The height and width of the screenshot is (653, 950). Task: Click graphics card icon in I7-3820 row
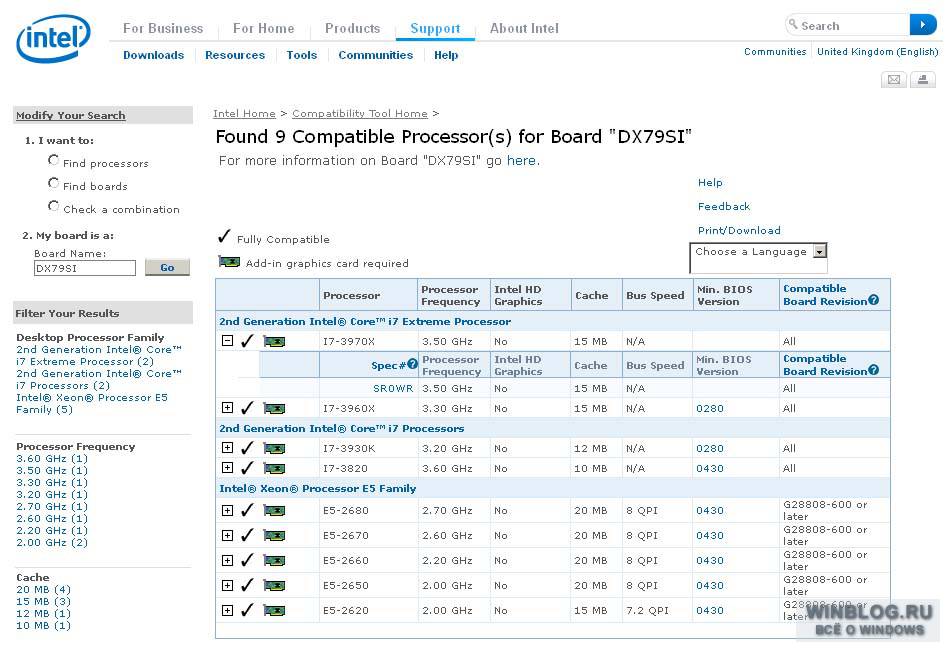pyautogui.click(x=274, y=469)
